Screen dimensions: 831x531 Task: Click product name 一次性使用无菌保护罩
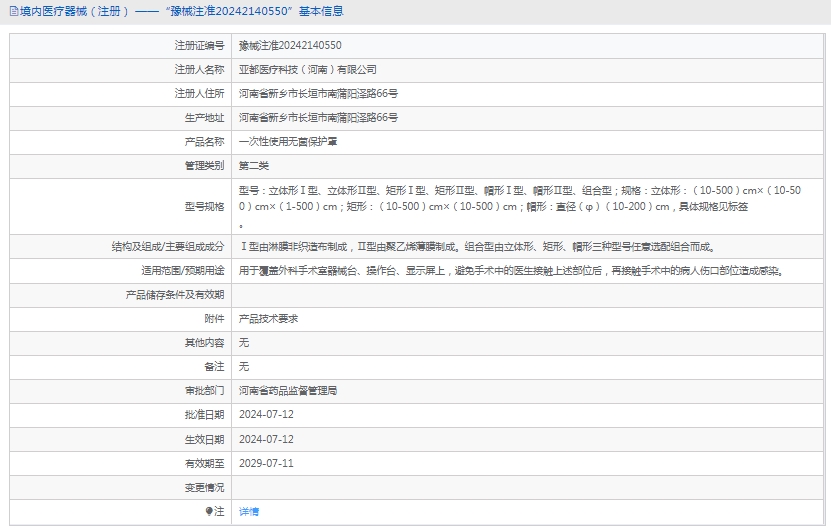pos(288,142)
